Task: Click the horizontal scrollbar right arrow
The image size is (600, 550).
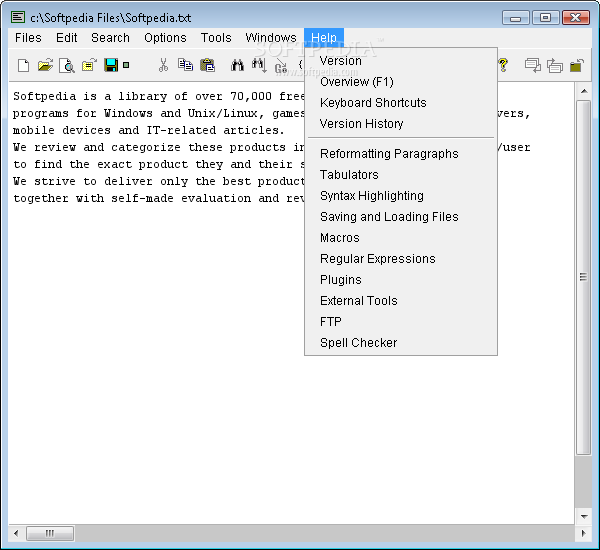Action: tap(583, 534)
